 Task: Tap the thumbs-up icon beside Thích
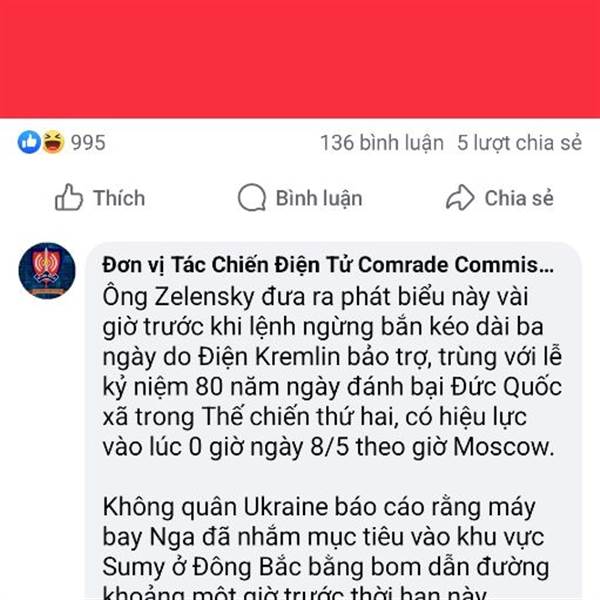(69, 197)
